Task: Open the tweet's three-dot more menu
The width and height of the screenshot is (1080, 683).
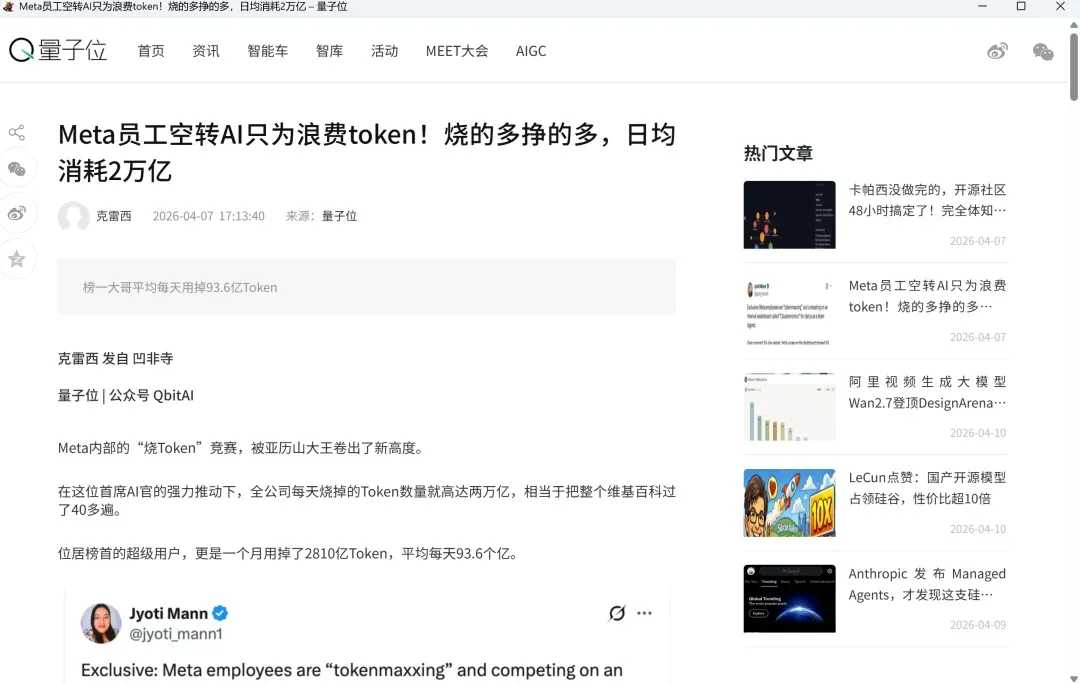Action: coord(644,613)
